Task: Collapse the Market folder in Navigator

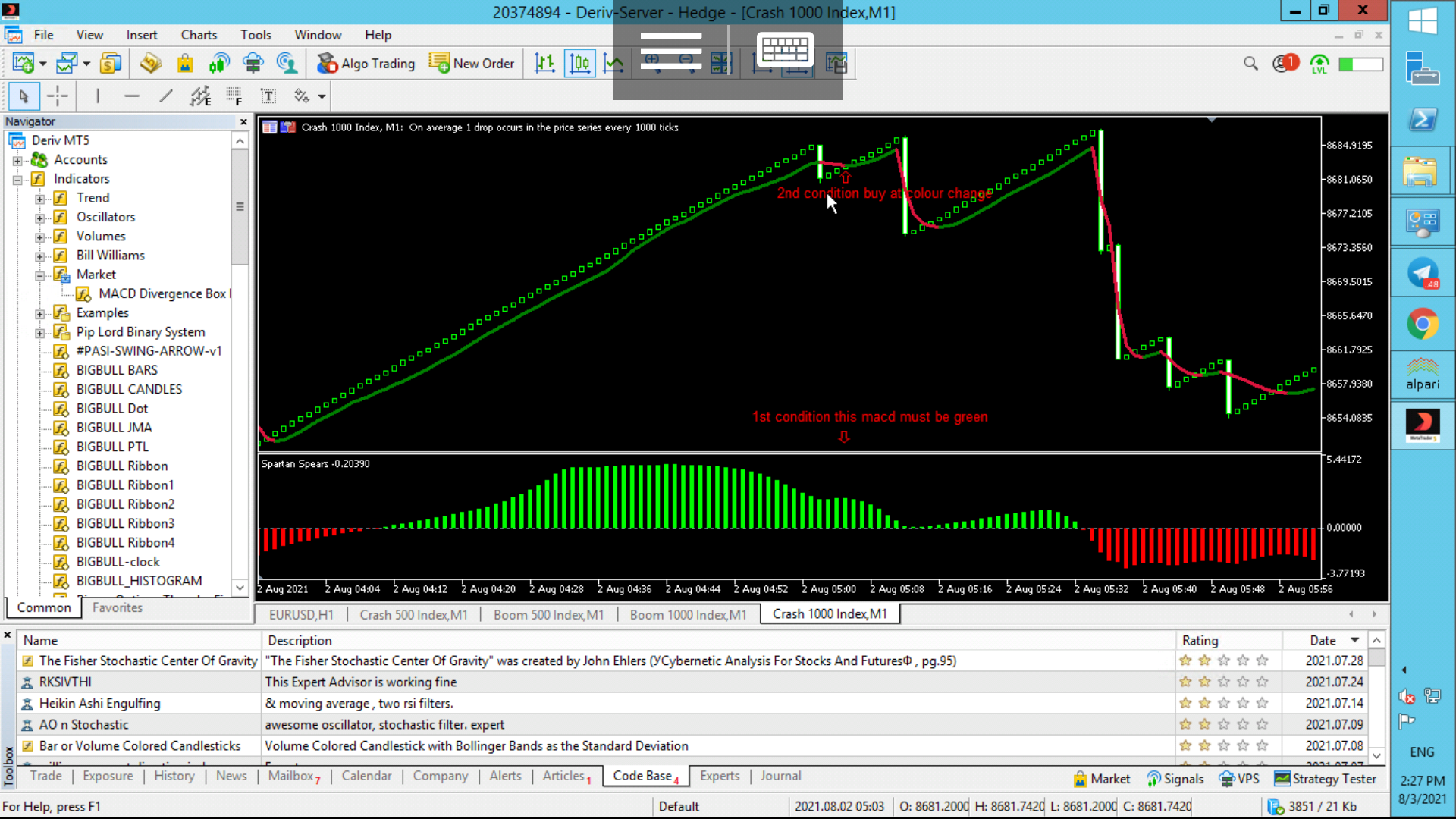Action: 39,275
